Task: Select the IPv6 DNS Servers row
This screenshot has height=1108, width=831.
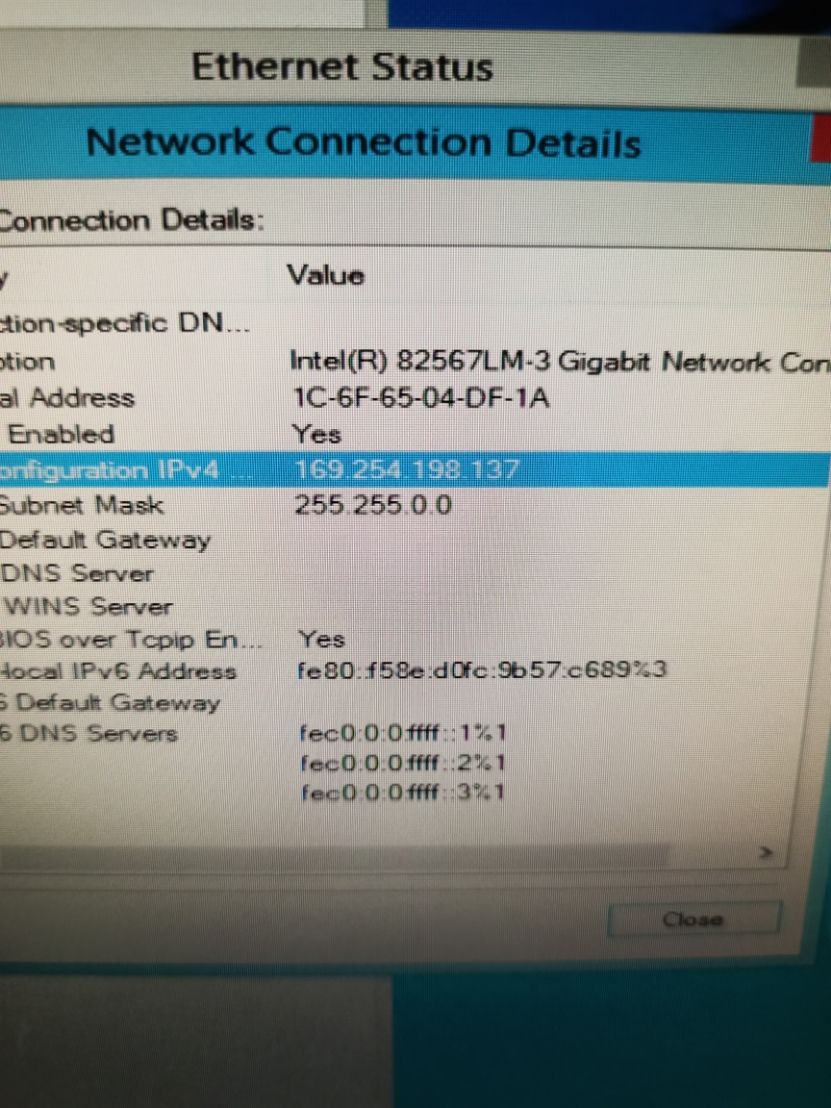Action: pyautogui.click(x=414, y=733)
